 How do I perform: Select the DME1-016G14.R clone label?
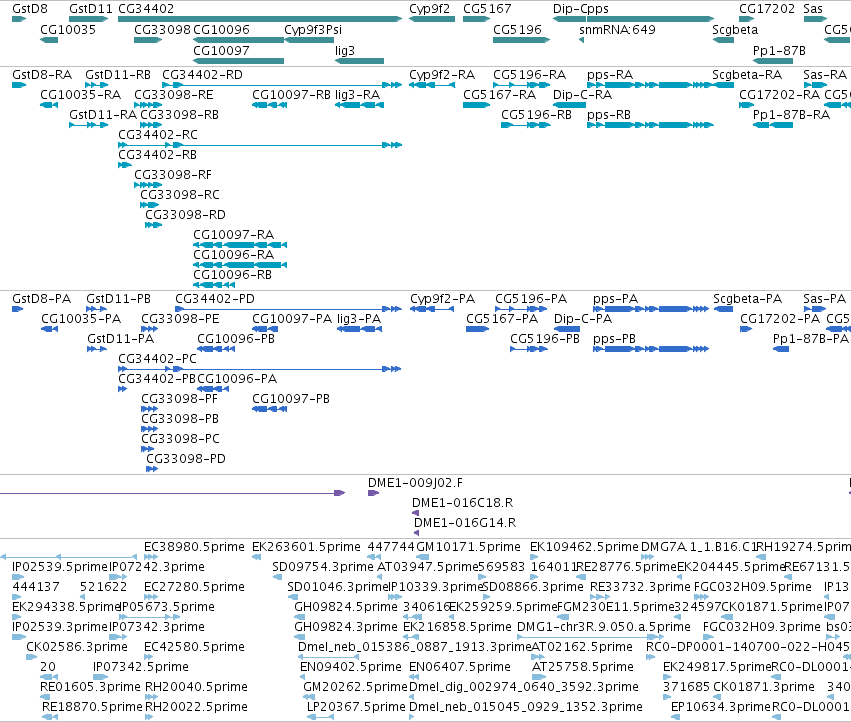[x=465, y=523]
